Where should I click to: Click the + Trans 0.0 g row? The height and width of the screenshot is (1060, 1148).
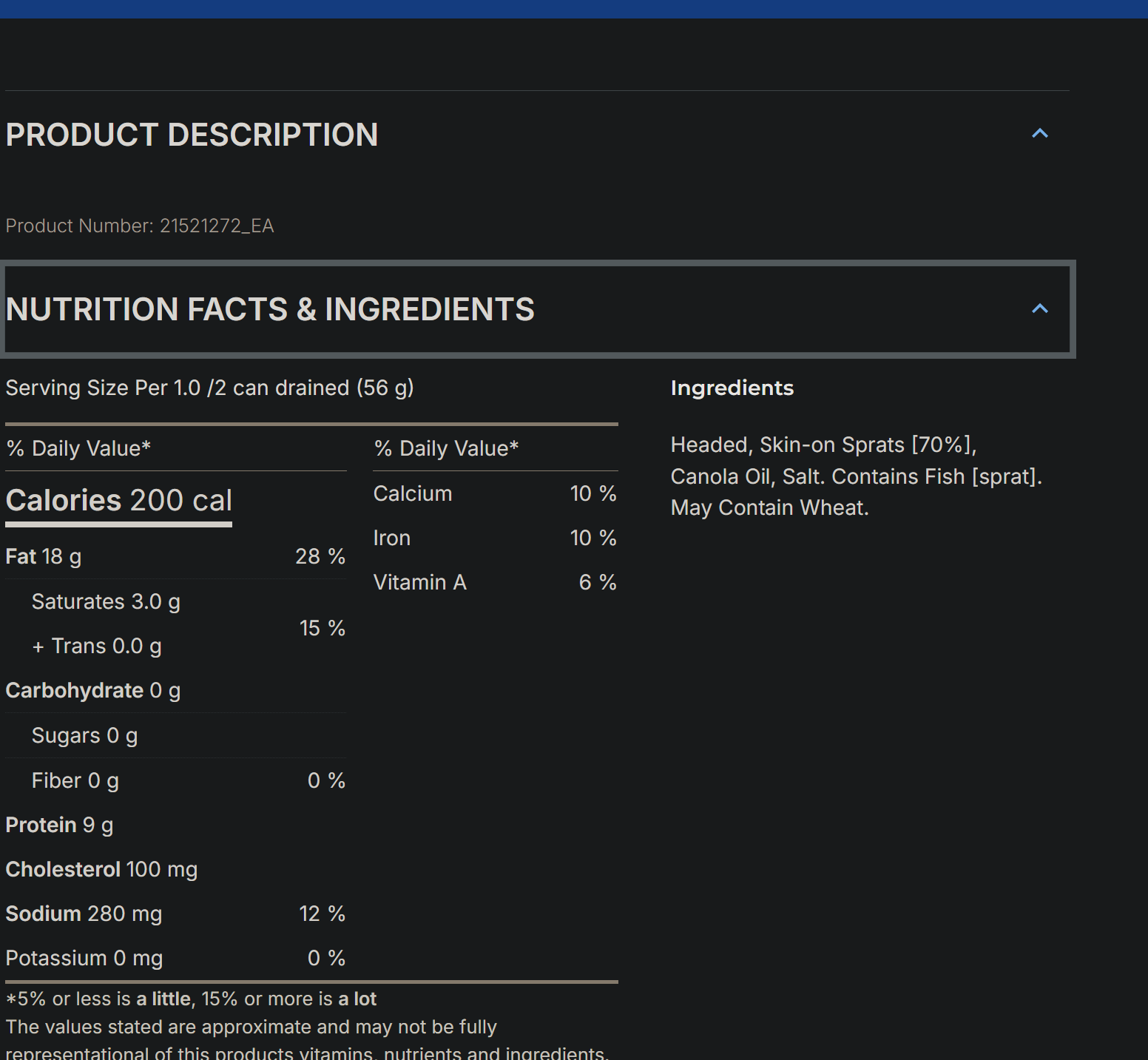(96, 646)
